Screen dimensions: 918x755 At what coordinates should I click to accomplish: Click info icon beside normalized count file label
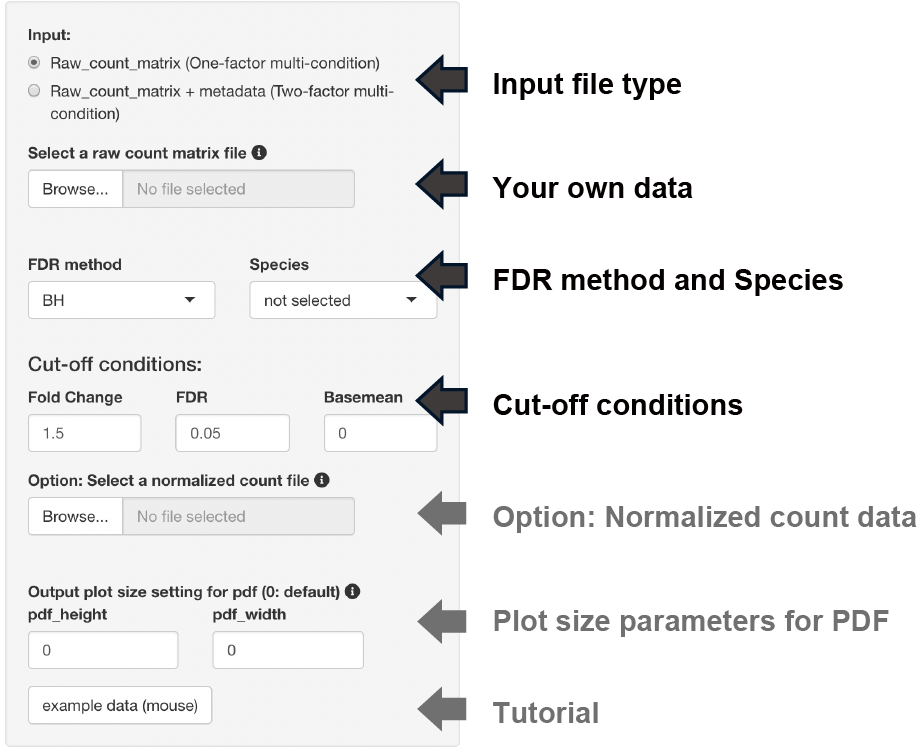tap(322, 480)
